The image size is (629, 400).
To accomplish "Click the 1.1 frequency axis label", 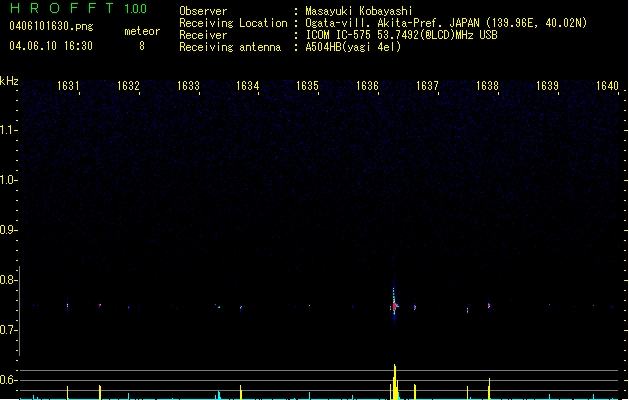I will click(x=9, y=130).
